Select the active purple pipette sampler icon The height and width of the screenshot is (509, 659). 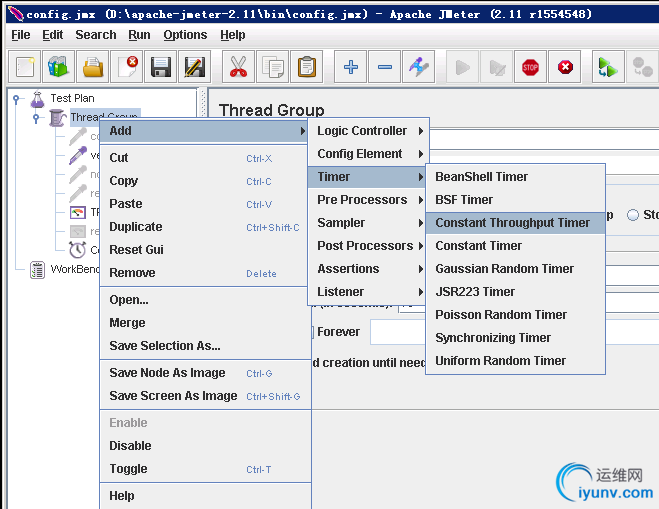(78, 155)
